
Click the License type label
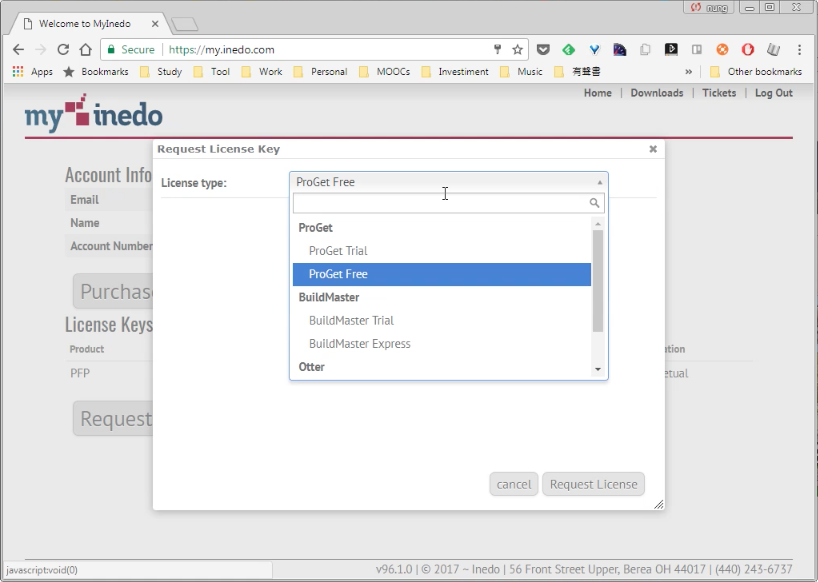[194, 183]
